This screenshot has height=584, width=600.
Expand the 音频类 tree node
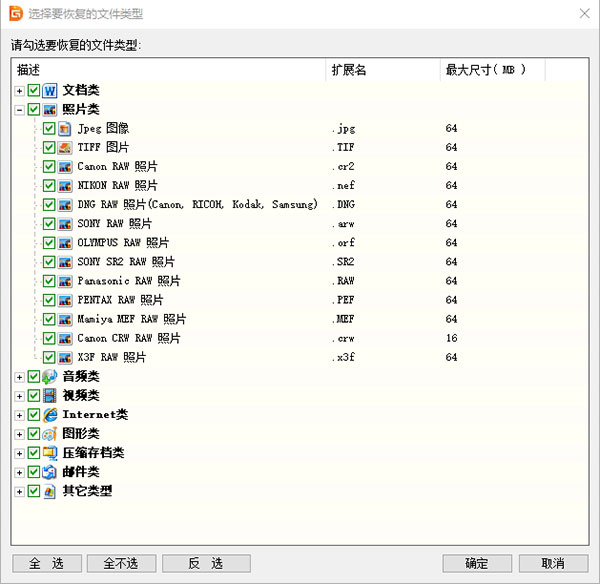[19, 377]
